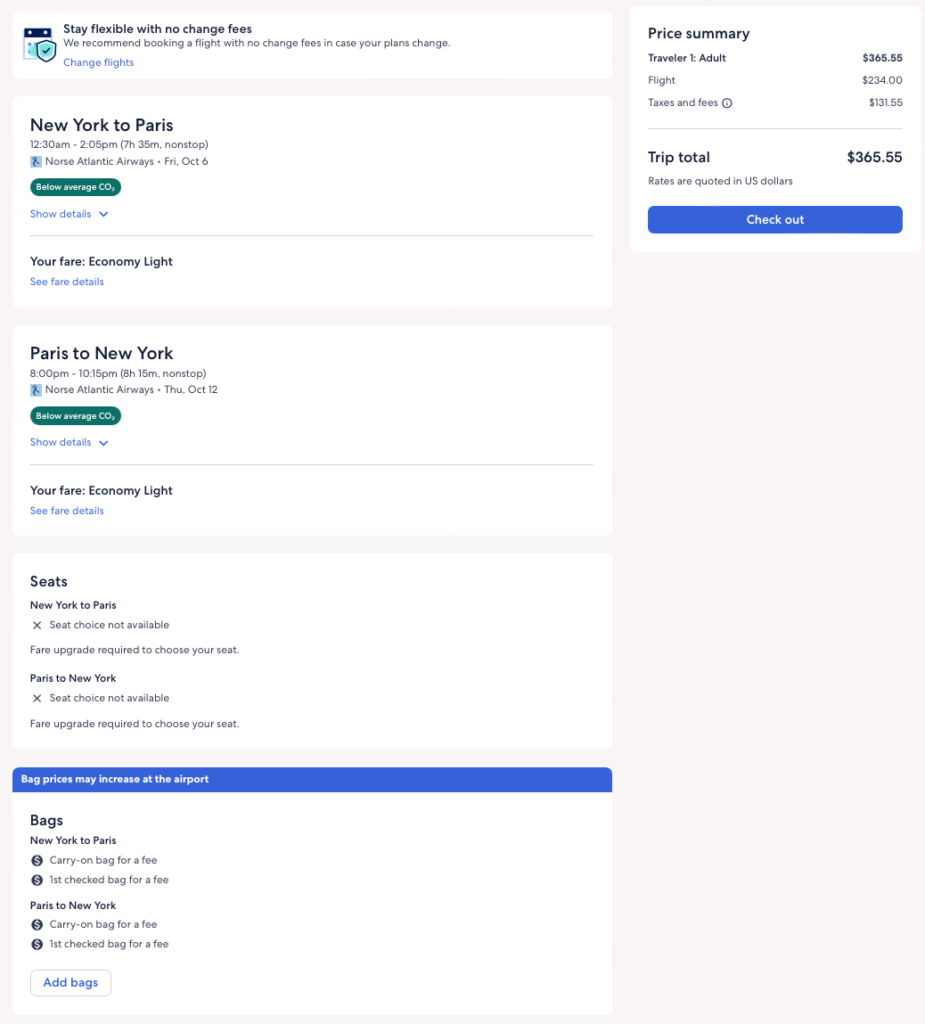Image resolution: width=925 pixels, height=1024 pixels.
Task: Click the X icon under New York to Paris seats
Action: (x=37, y=625)
